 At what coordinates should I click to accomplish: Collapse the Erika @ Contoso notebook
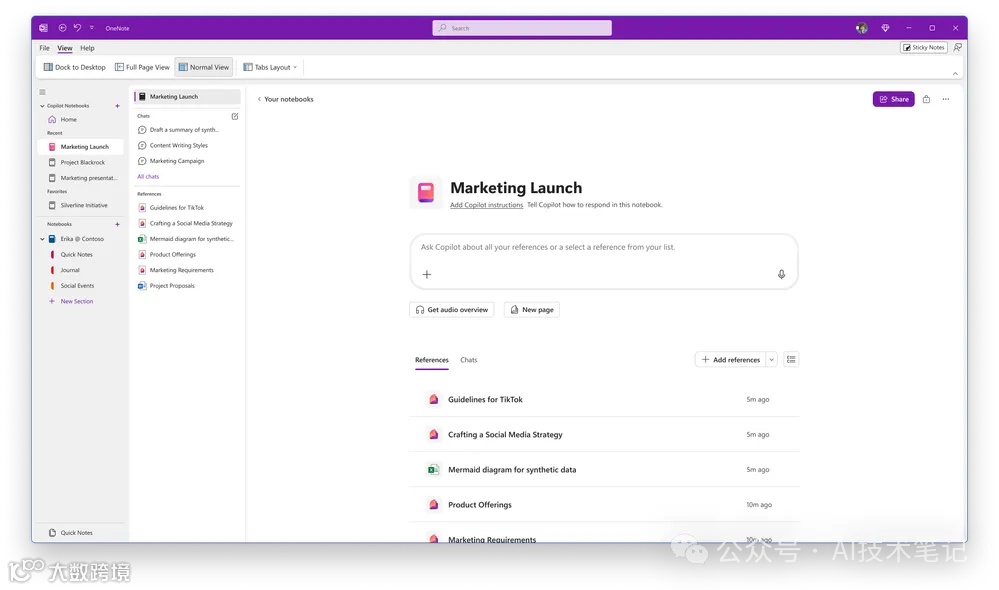(43, 239)
